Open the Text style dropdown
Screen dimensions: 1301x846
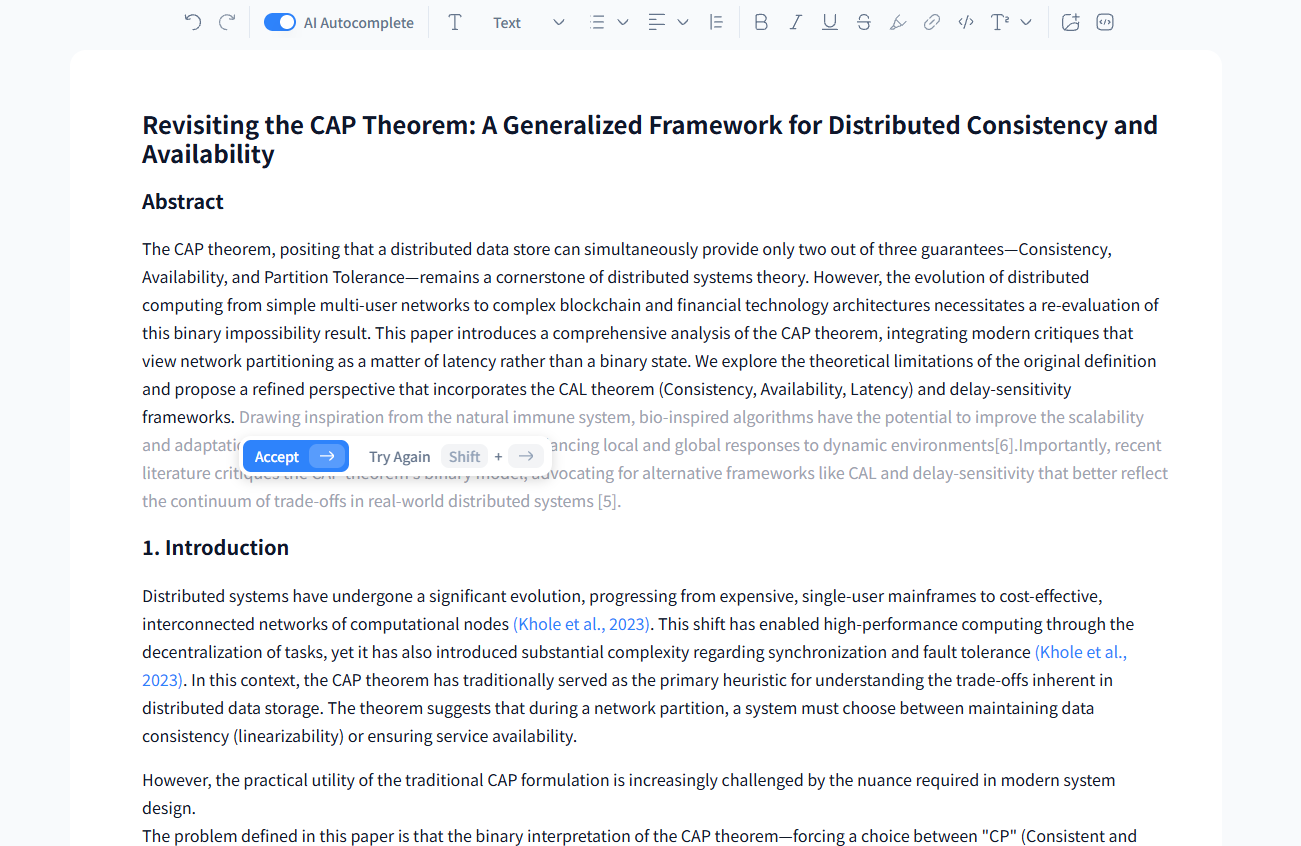528,22
